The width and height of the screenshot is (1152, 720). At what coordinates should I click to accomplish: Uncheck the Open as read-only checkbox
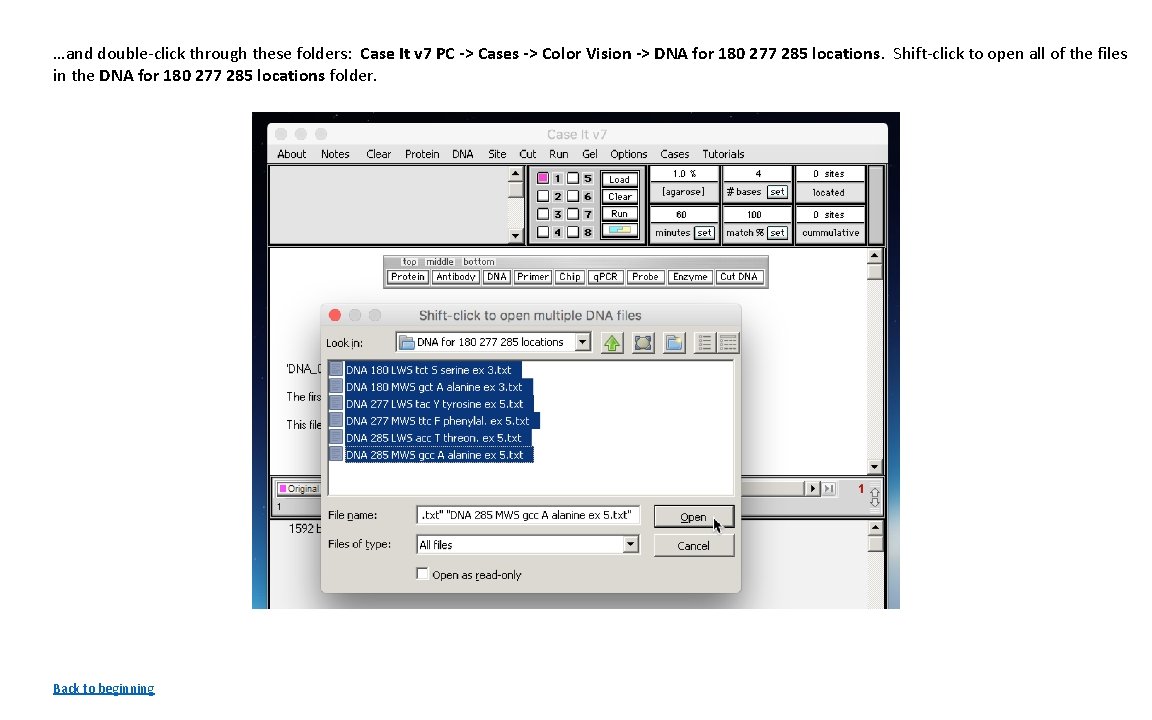[422, 574]
